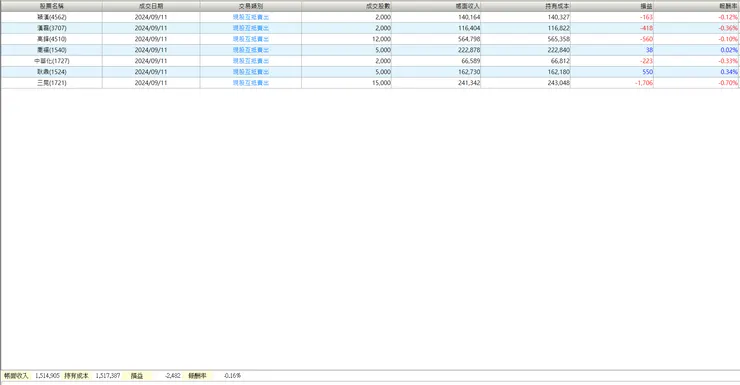This screenshot has width=740, height=385.
Task: Open trade-type link in the 1721 row
Action: [x=251, y=83]
